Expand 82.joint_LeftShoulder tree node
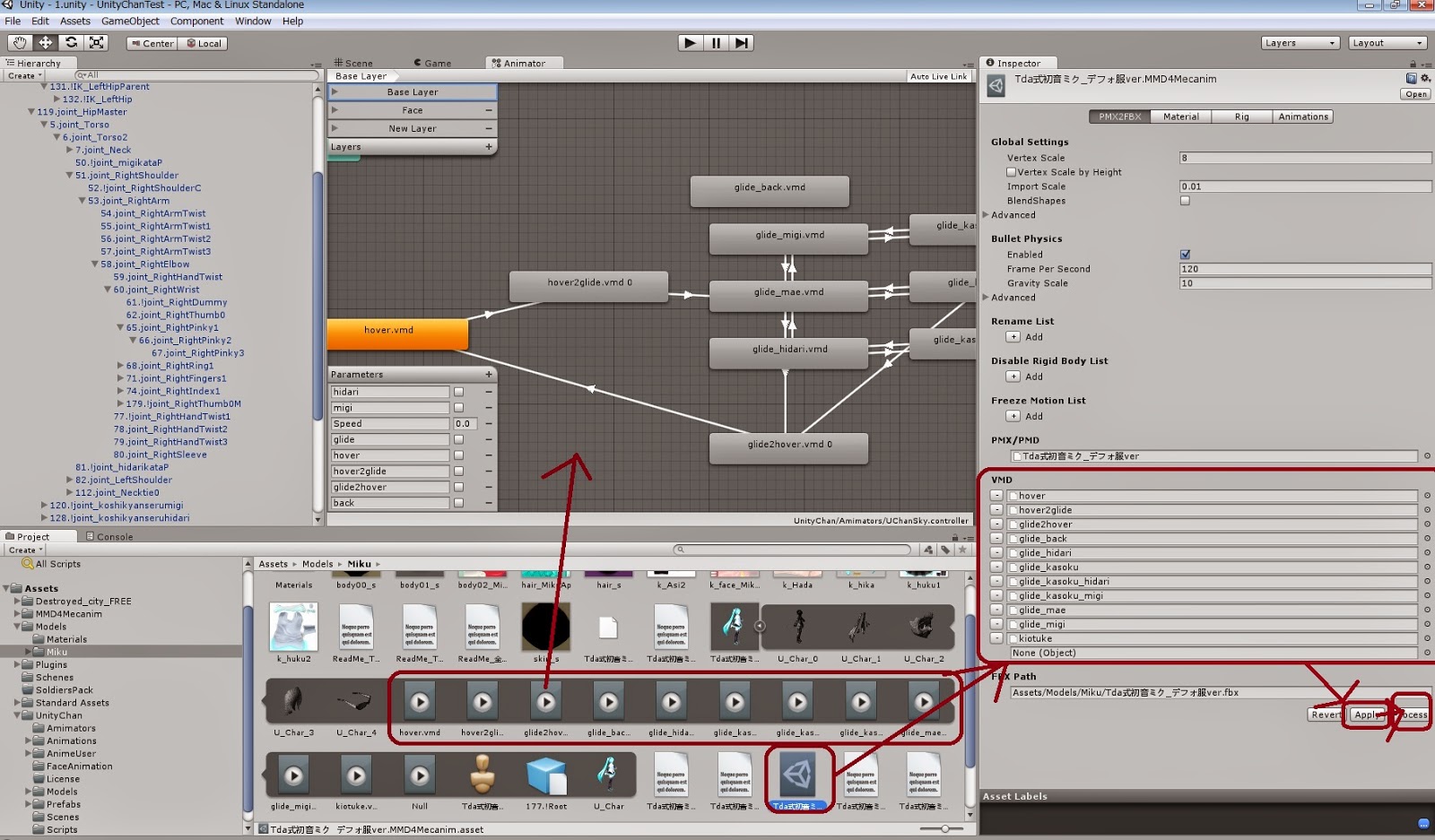This screenshot has width=1435, height=840. click(x=70, y=480)
